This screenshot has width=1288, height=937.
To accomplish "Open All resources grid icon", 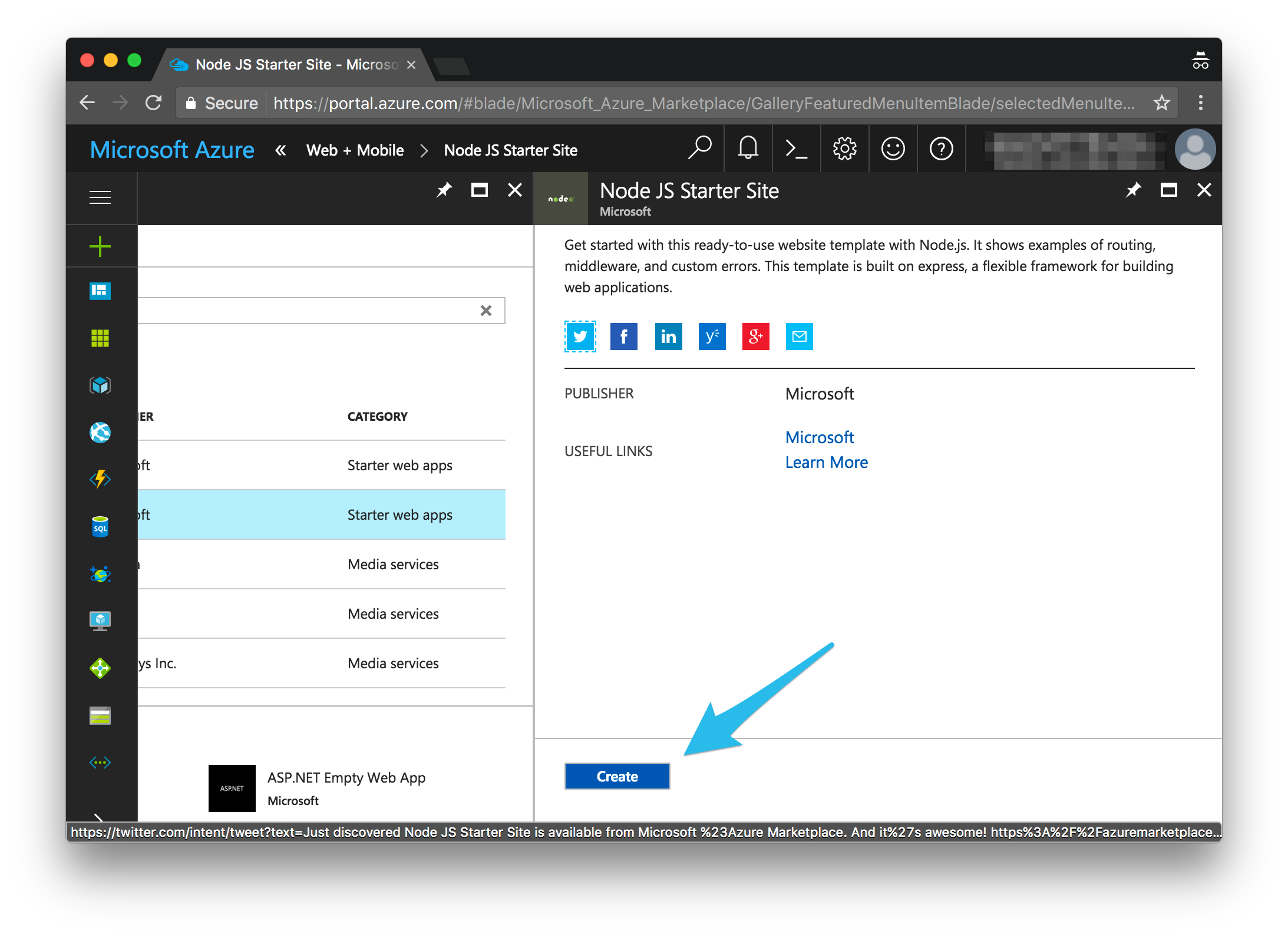I will pyautogui.click(x=100, y=338).
